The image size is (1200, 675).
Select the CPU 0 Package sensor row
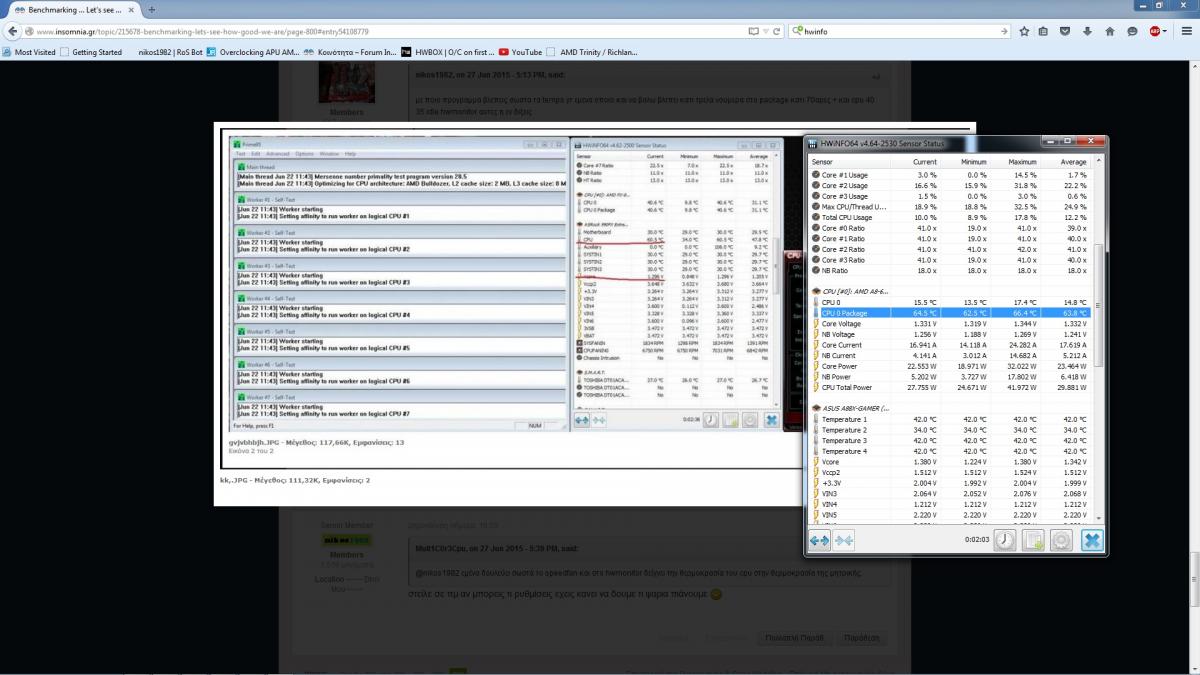point(948,313)
